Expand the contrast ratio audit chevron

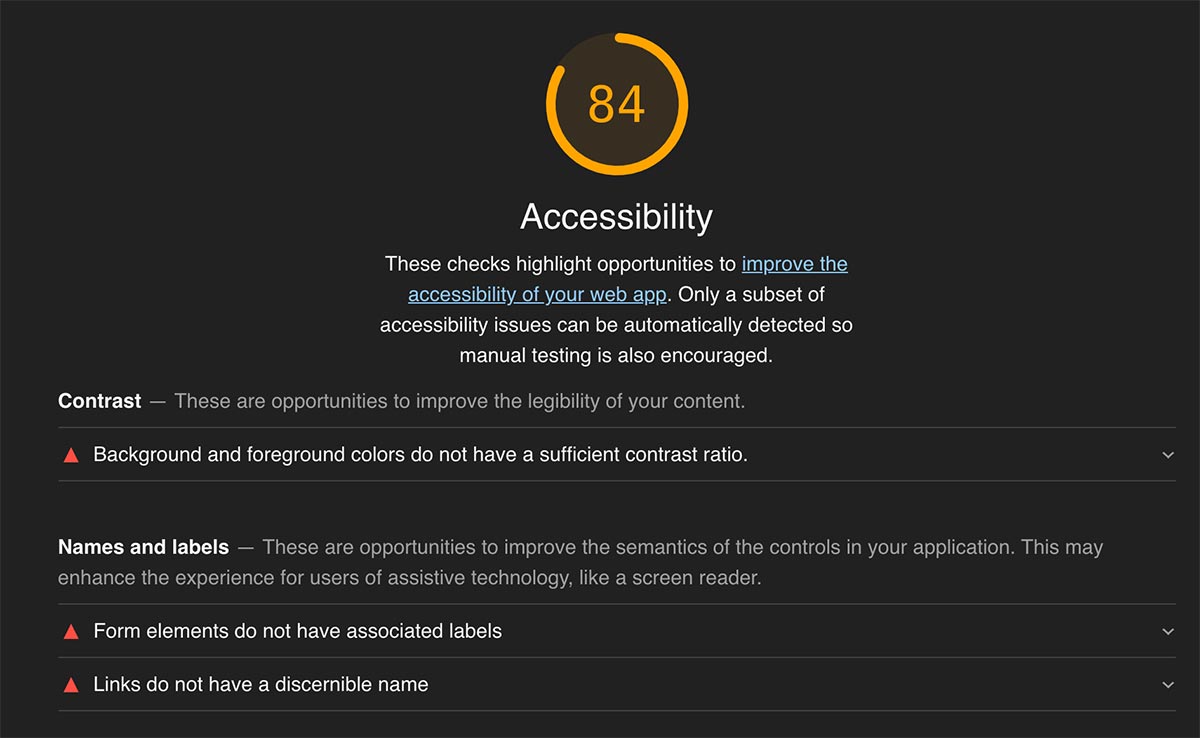pyautogui.click(x=1167, y=455)
